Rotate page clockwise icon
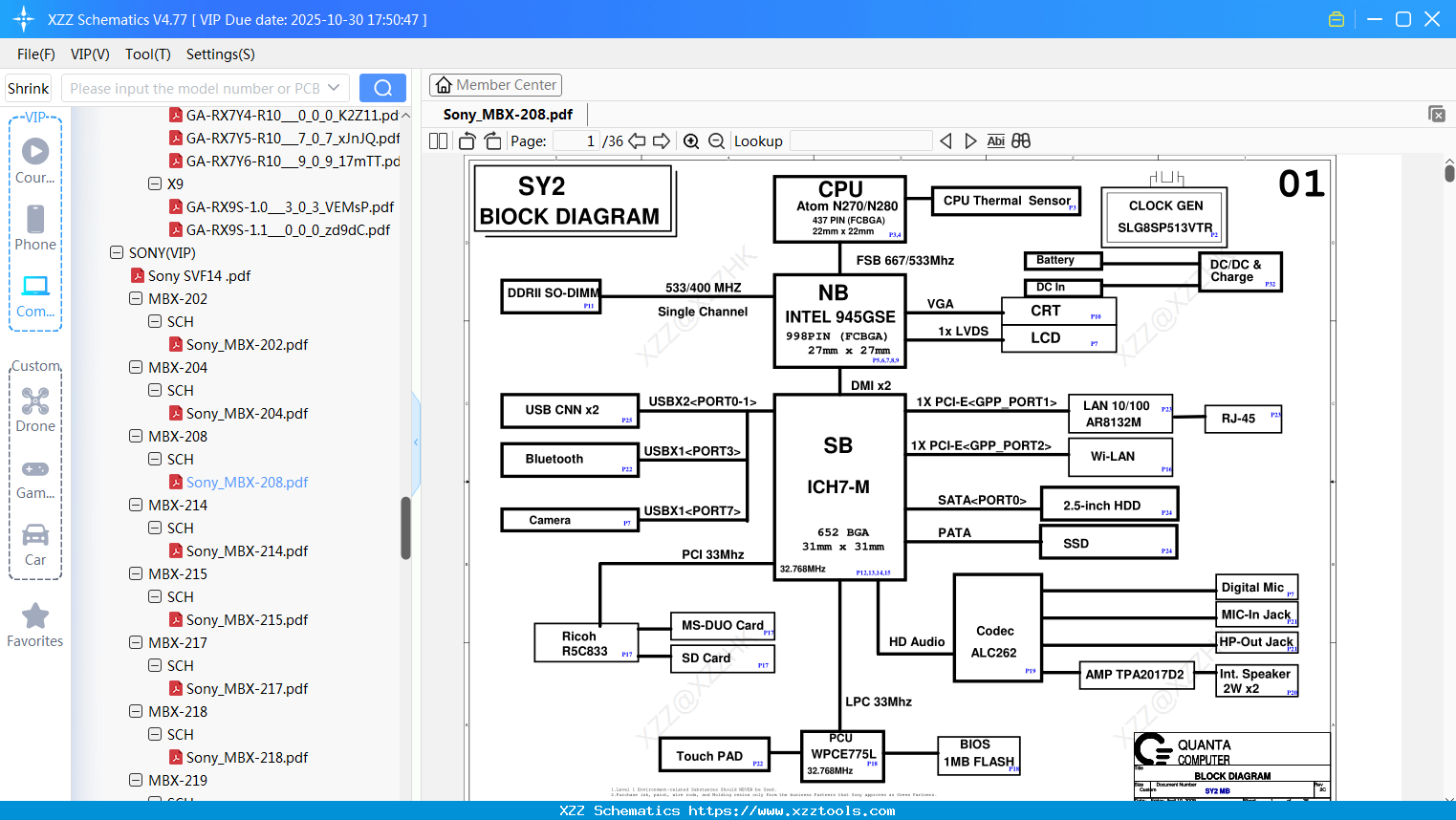1456x820 pixels. [x=492, y=141]
